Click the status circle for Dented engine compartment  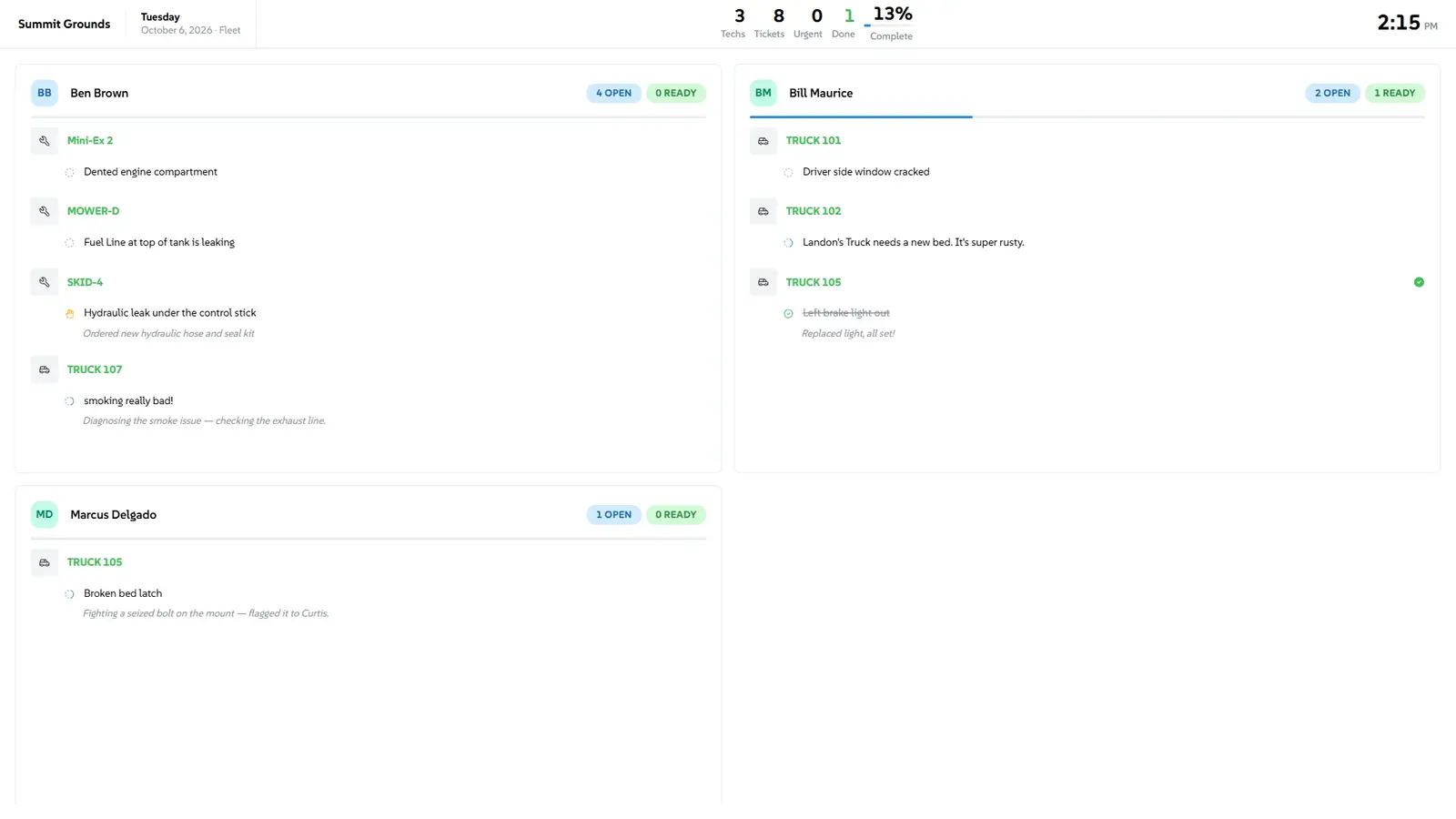pyautogui.click(x=69, y=173)
